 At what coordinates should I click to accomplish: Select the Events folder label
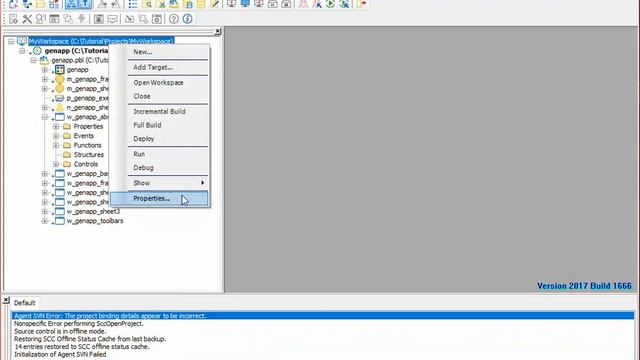[x=84, y=136]
